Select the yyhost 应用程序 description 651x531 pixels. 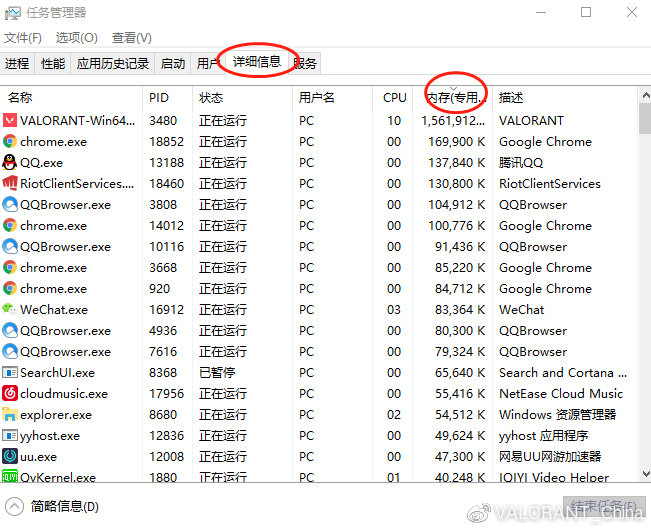pyautogui.click(x=543, y=436)
